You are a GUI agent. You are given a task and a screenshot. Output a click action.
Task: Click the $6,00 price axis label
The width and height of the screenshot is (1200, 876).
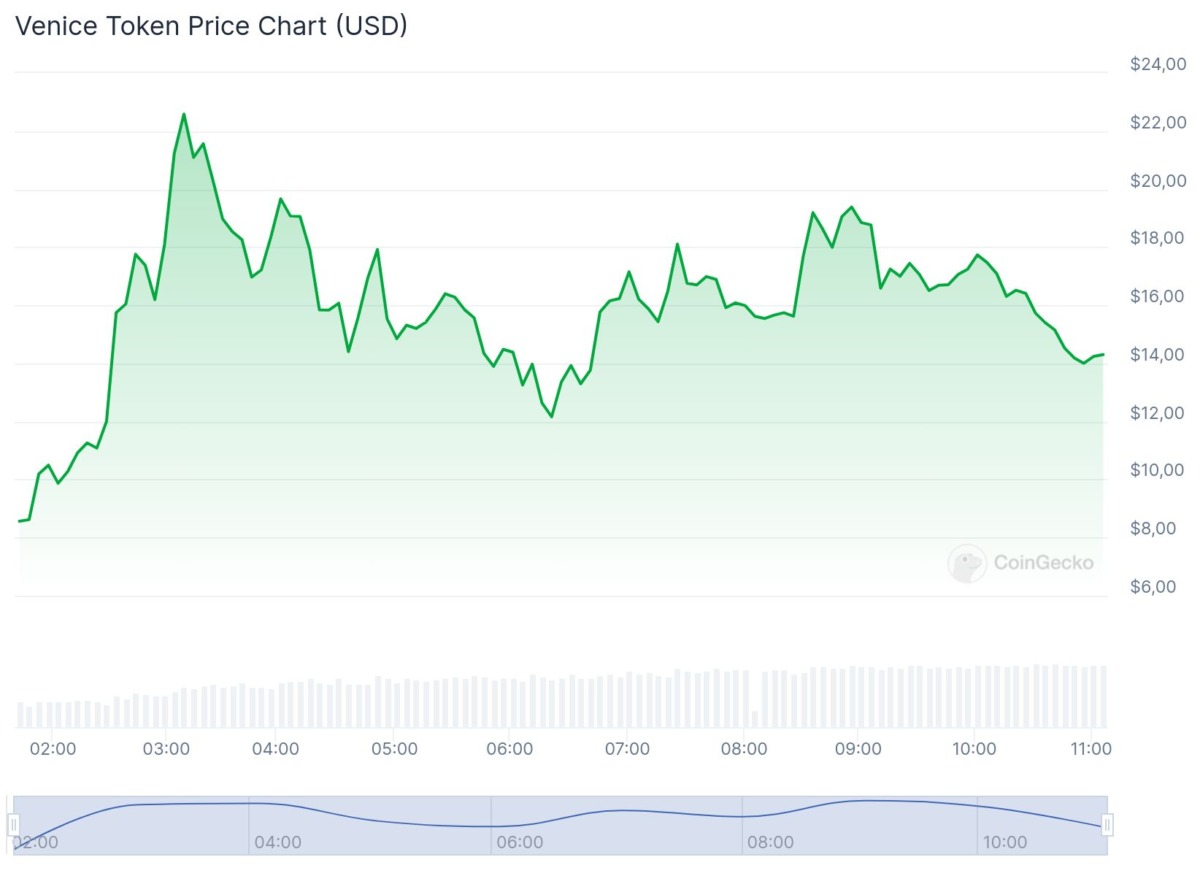click(x=1158, y=587)
